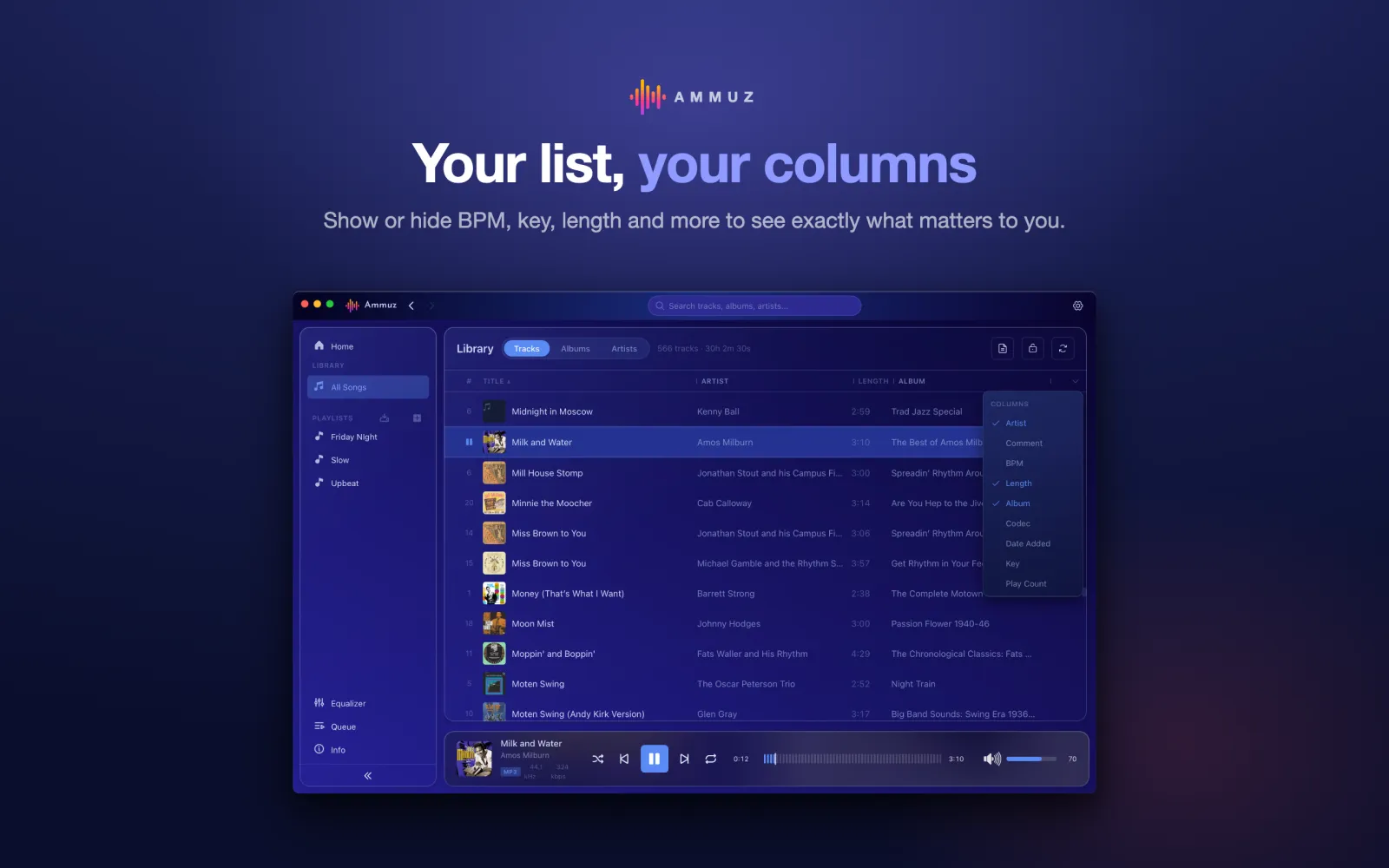Enable the Play Count column
Screen dimensions: 1389x868
tap(1033, 584)
